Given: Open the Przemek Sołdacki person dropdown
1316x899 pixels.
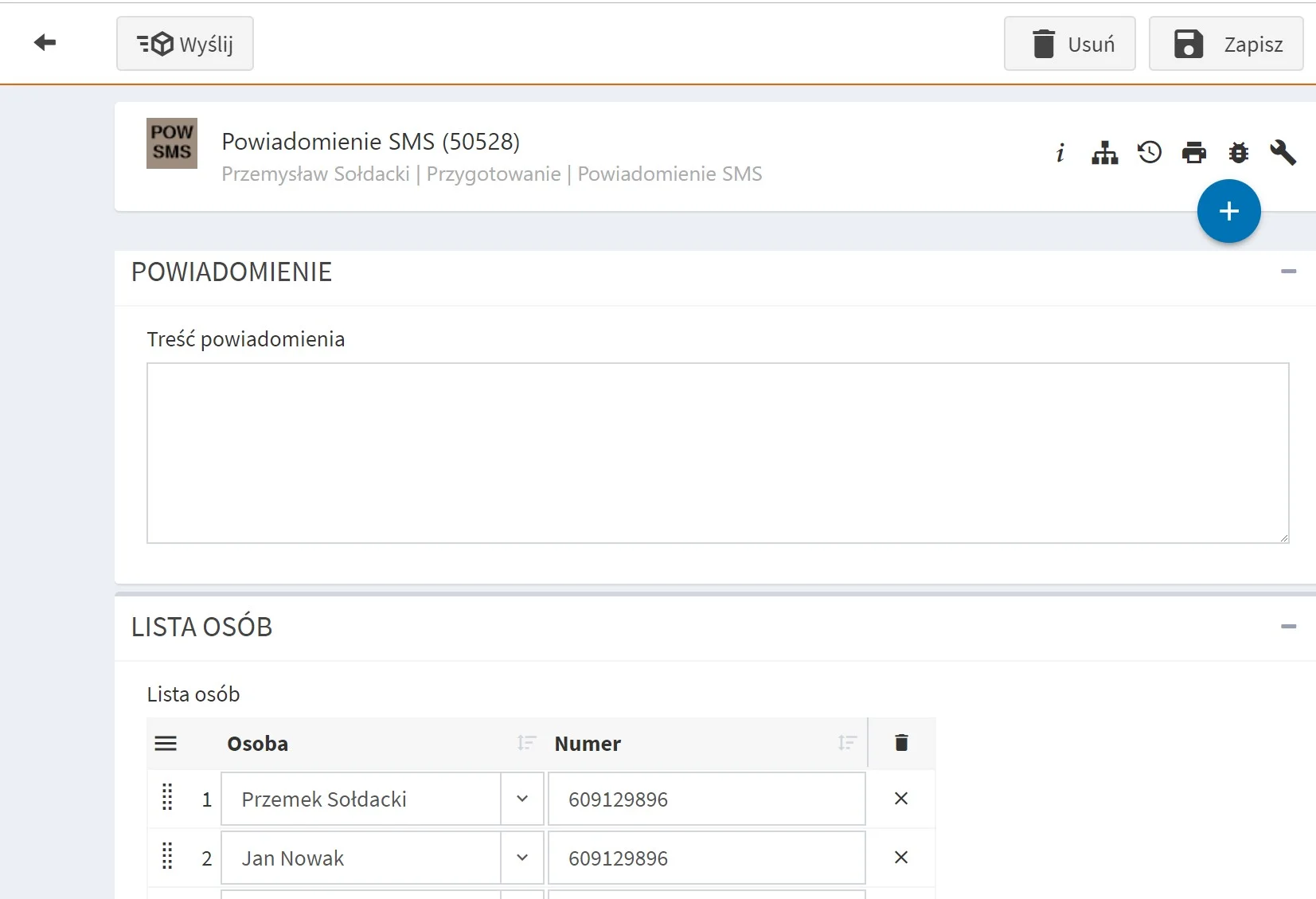Looking at the screenshot, I should pyautogui.click(x=522, y=799).
